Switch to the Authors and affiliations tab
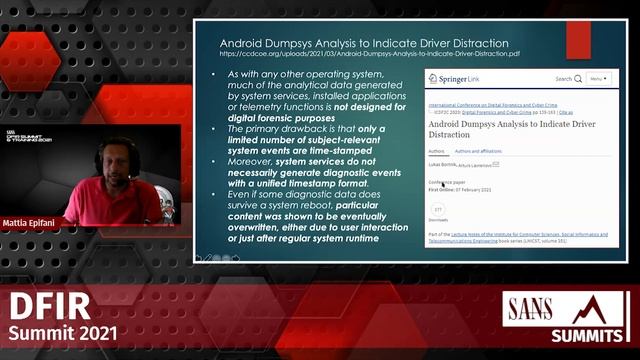This screenshot has width=640, height=360. [x=478, y=151]
